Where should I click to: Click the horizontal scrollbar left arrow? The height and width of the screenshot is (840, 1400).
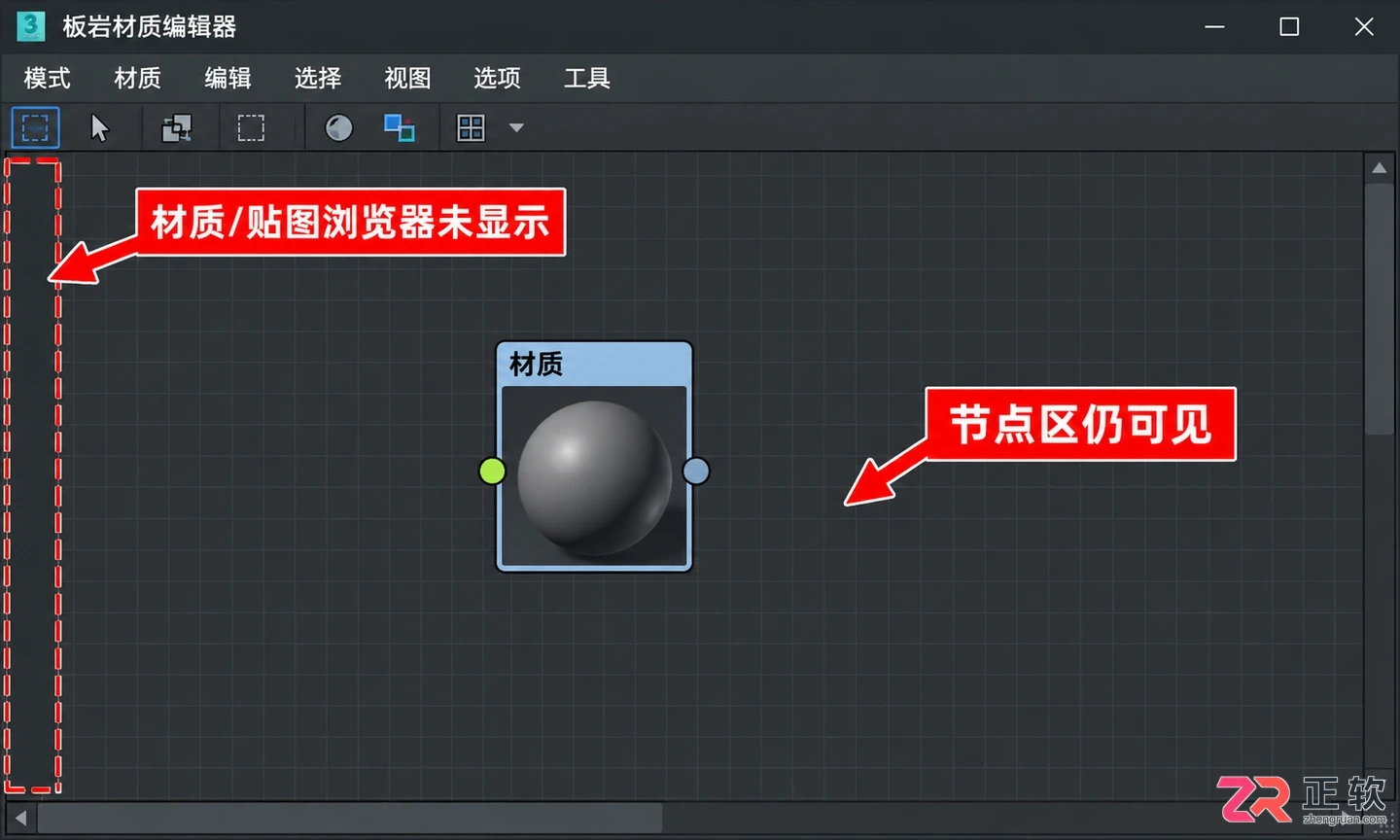pos(20,818)
